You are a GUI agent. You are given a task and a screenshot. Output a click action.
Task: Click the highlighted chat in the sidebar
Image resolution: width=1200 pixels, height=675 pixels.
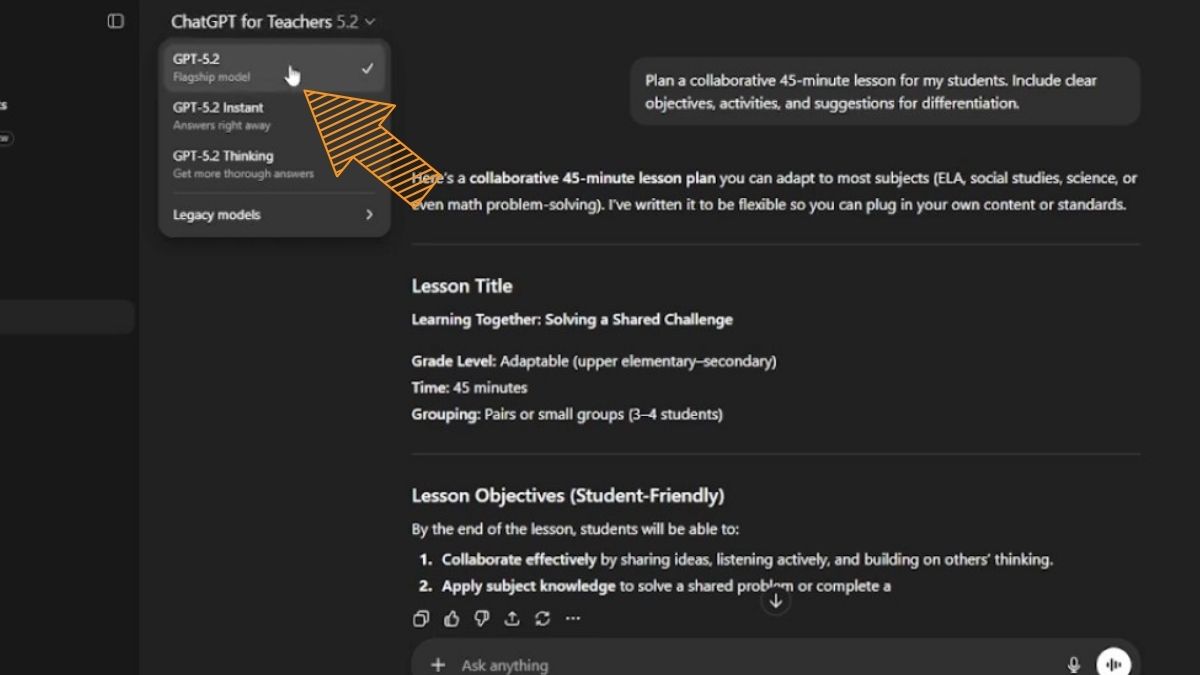click(x=66, y=317)
